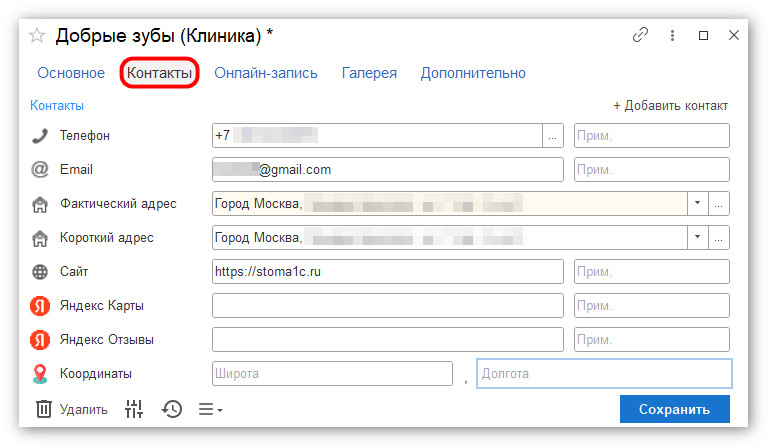Viewport: 768px width, 447px height.
Task: Focus the Телефон note field
Action: 651,136
